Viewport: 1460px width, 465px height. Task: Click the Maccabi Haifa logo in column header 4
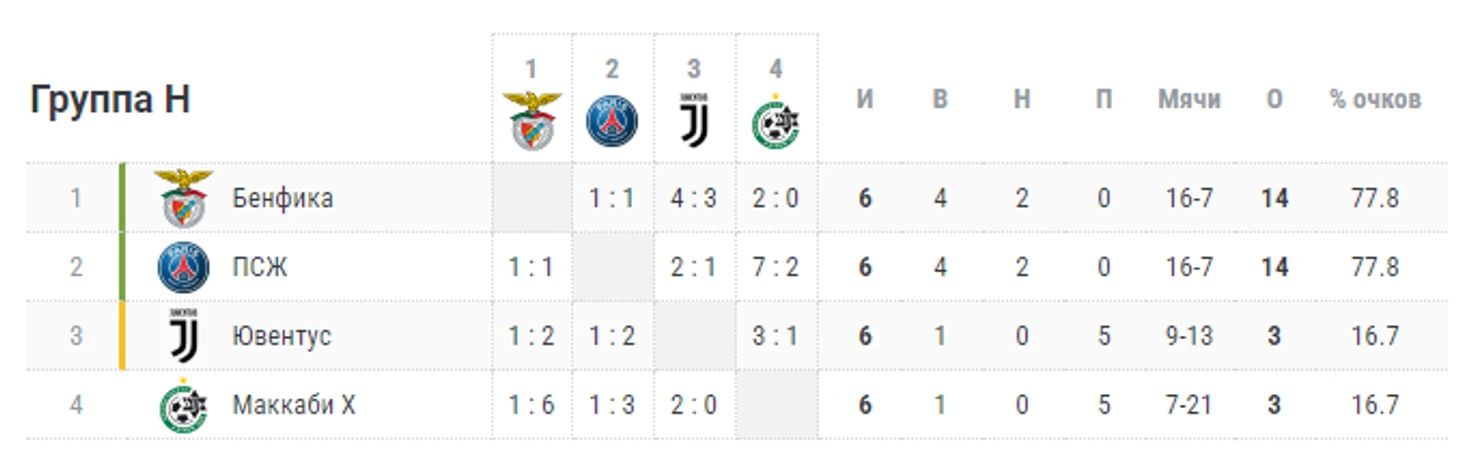pos(776,121)
